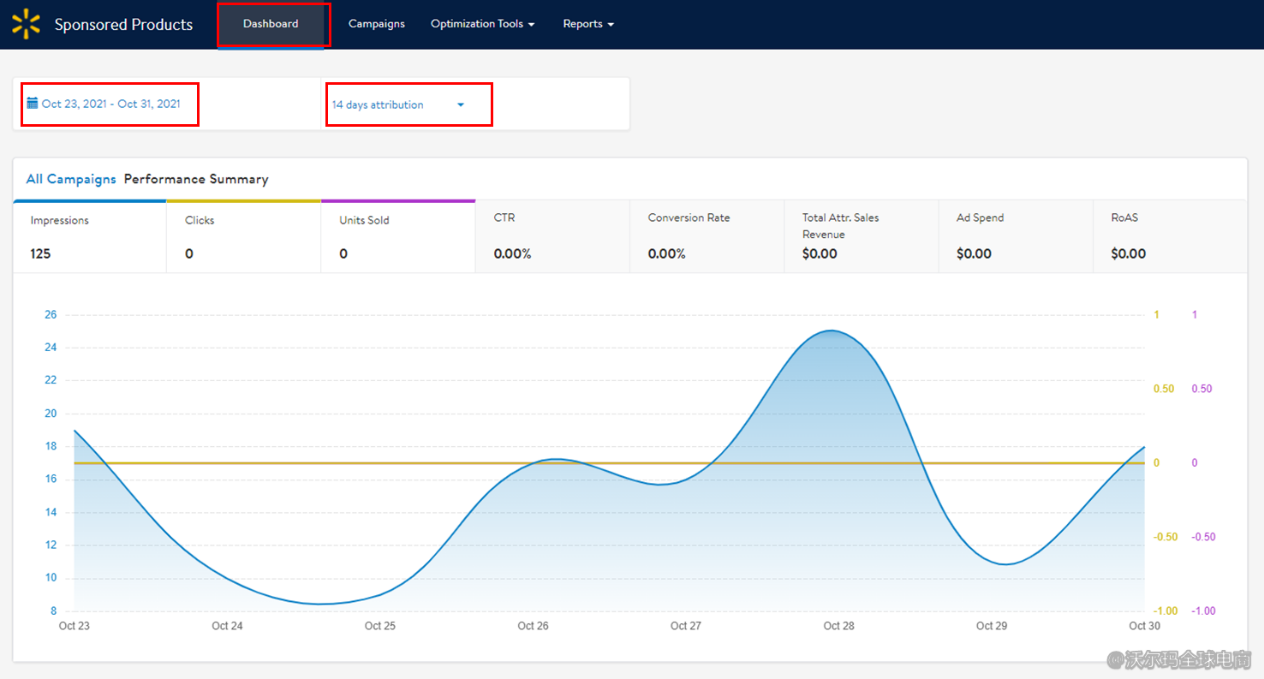Select the Total Attr. Sales Revenue tile
The height and width of the screenshot is (679, 1264).
(860, 237)
